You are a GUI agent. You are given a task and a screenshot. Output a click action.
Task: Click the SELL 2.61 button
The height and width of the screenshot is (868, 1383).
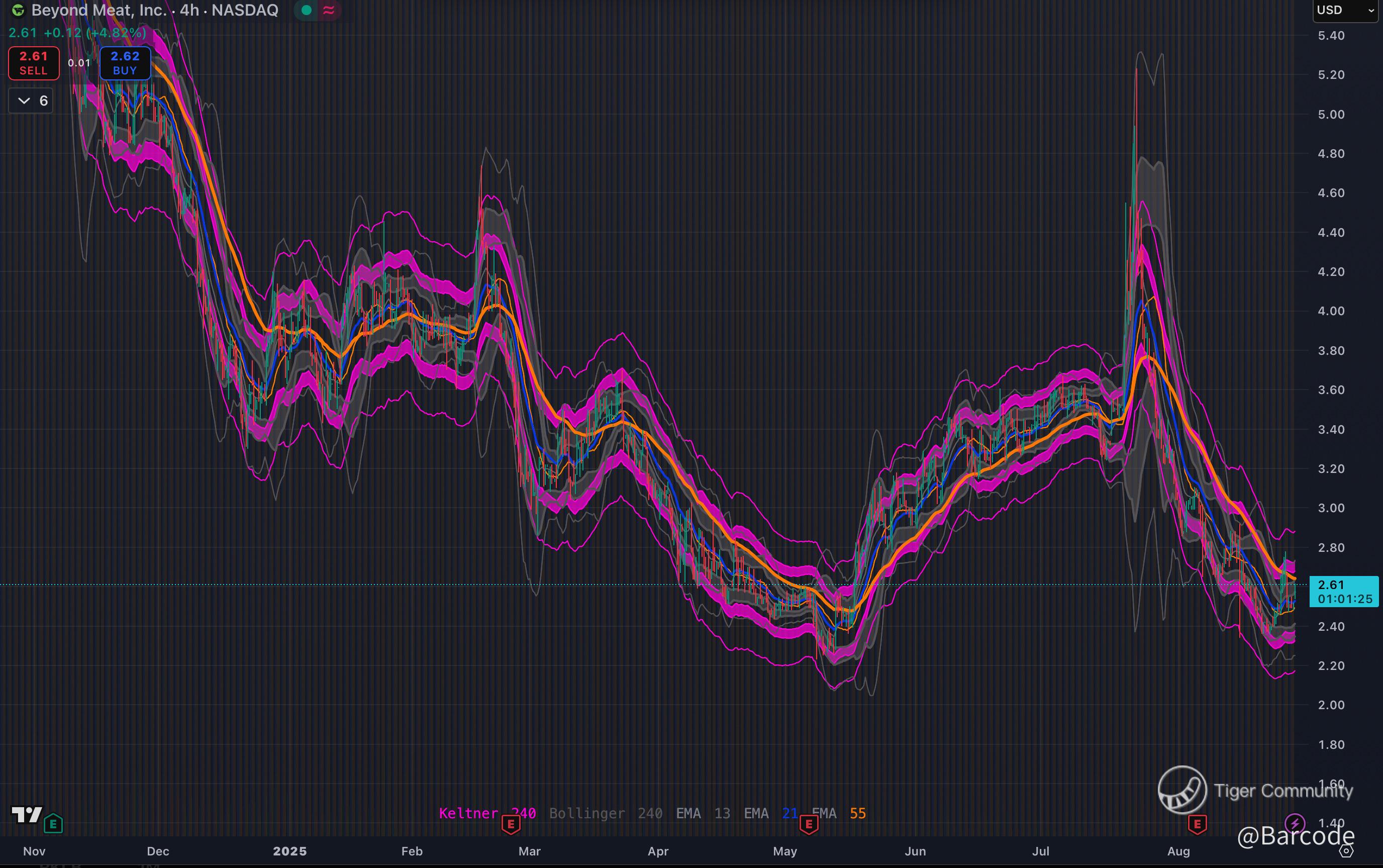click(34, 63)
